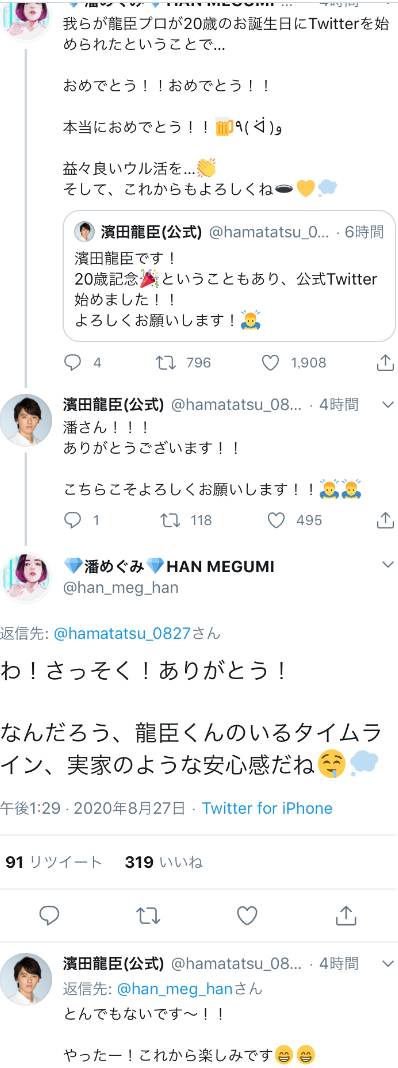Share the main tweet with share icon

(x=346, y=915)
